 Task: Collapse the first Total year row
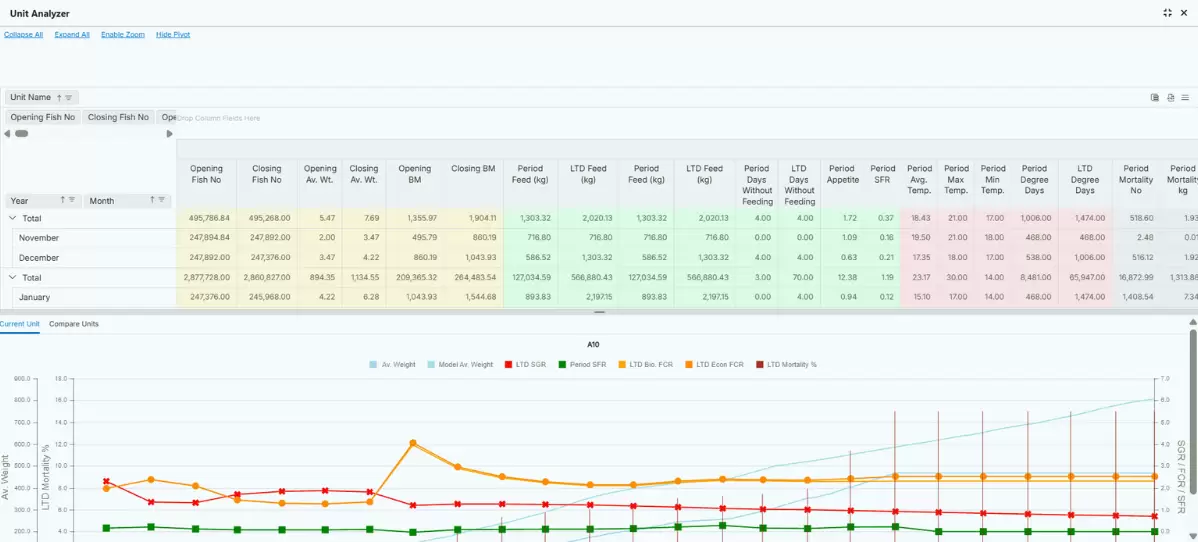point(12,219)
